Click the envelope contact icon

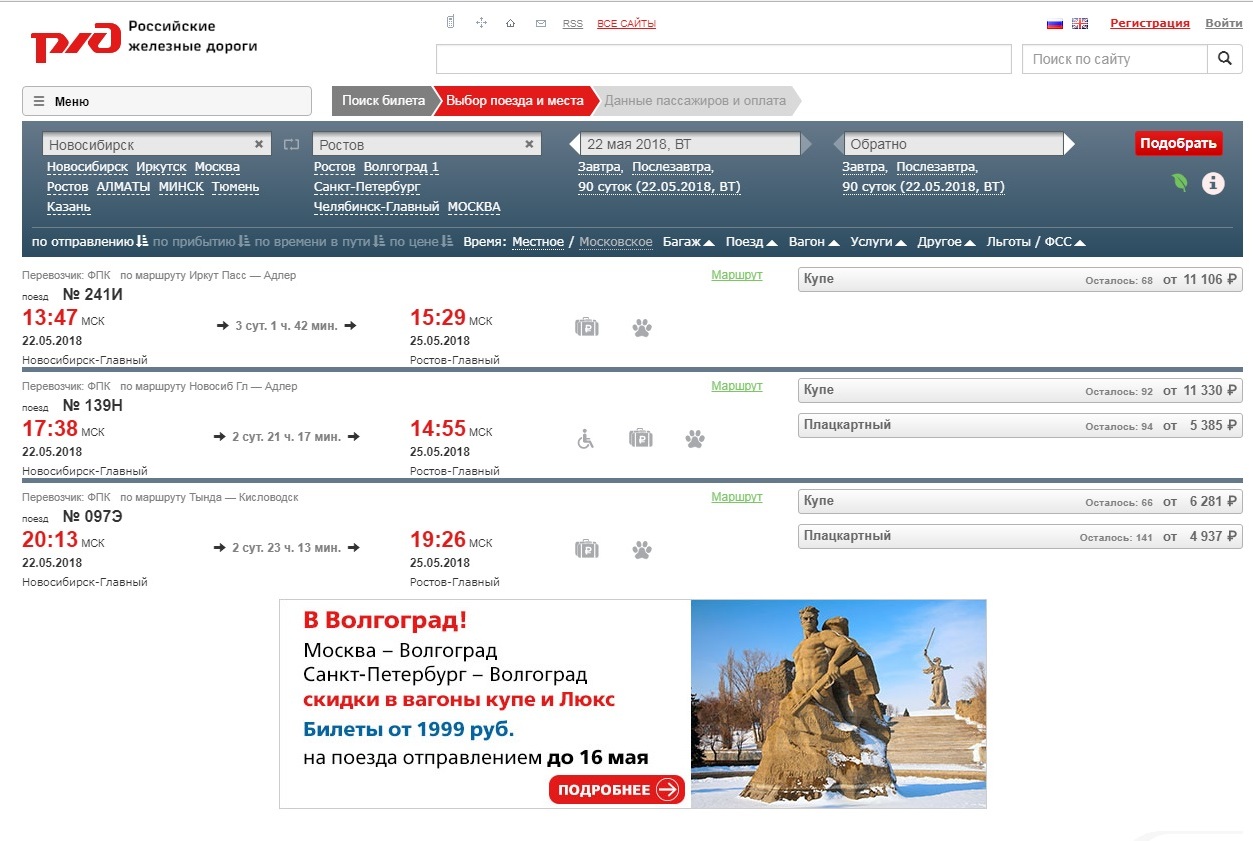[541, 23]
